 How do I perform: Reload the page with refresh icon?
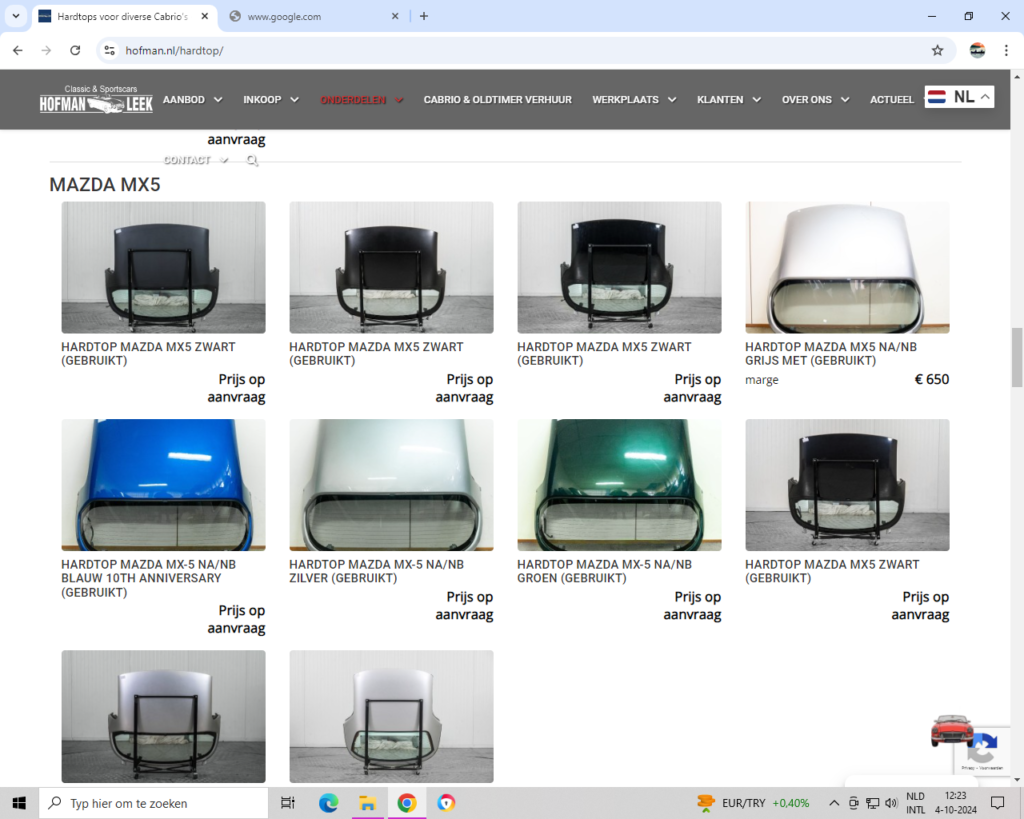75,50
